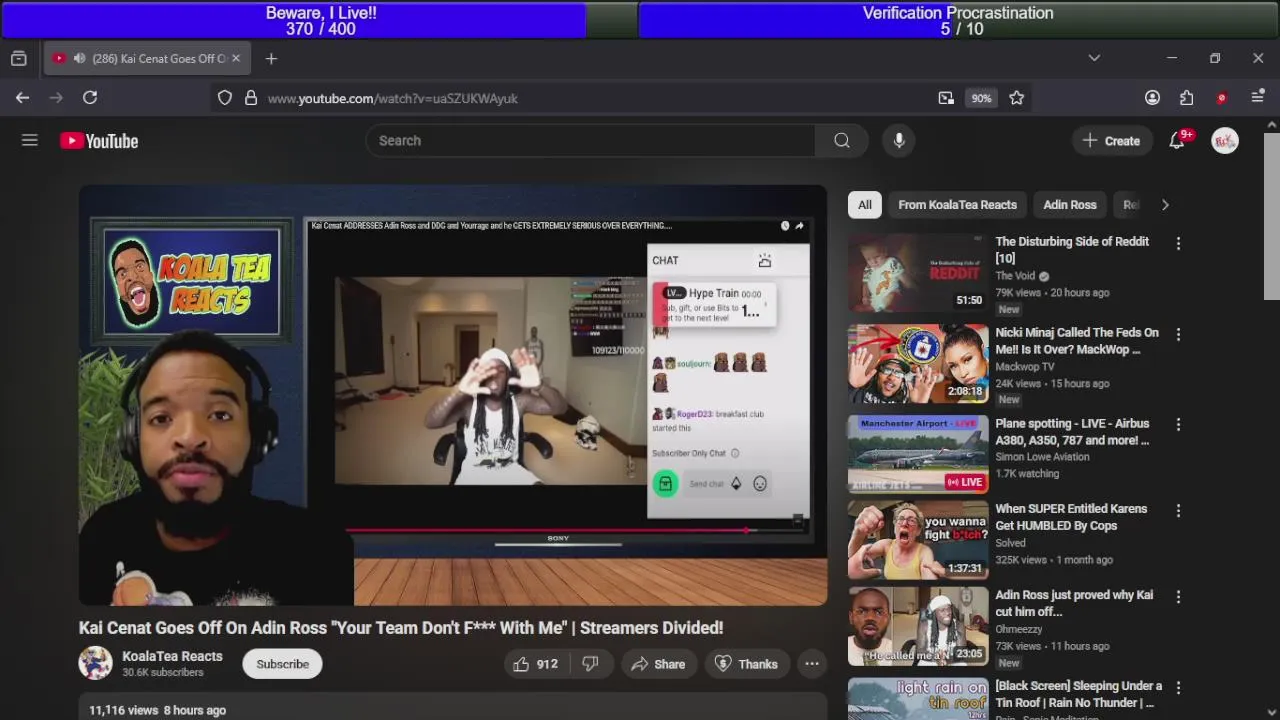Open KoalaTea Reacts channel avatar
The image size is (1280, 720).
click(96, 663)
